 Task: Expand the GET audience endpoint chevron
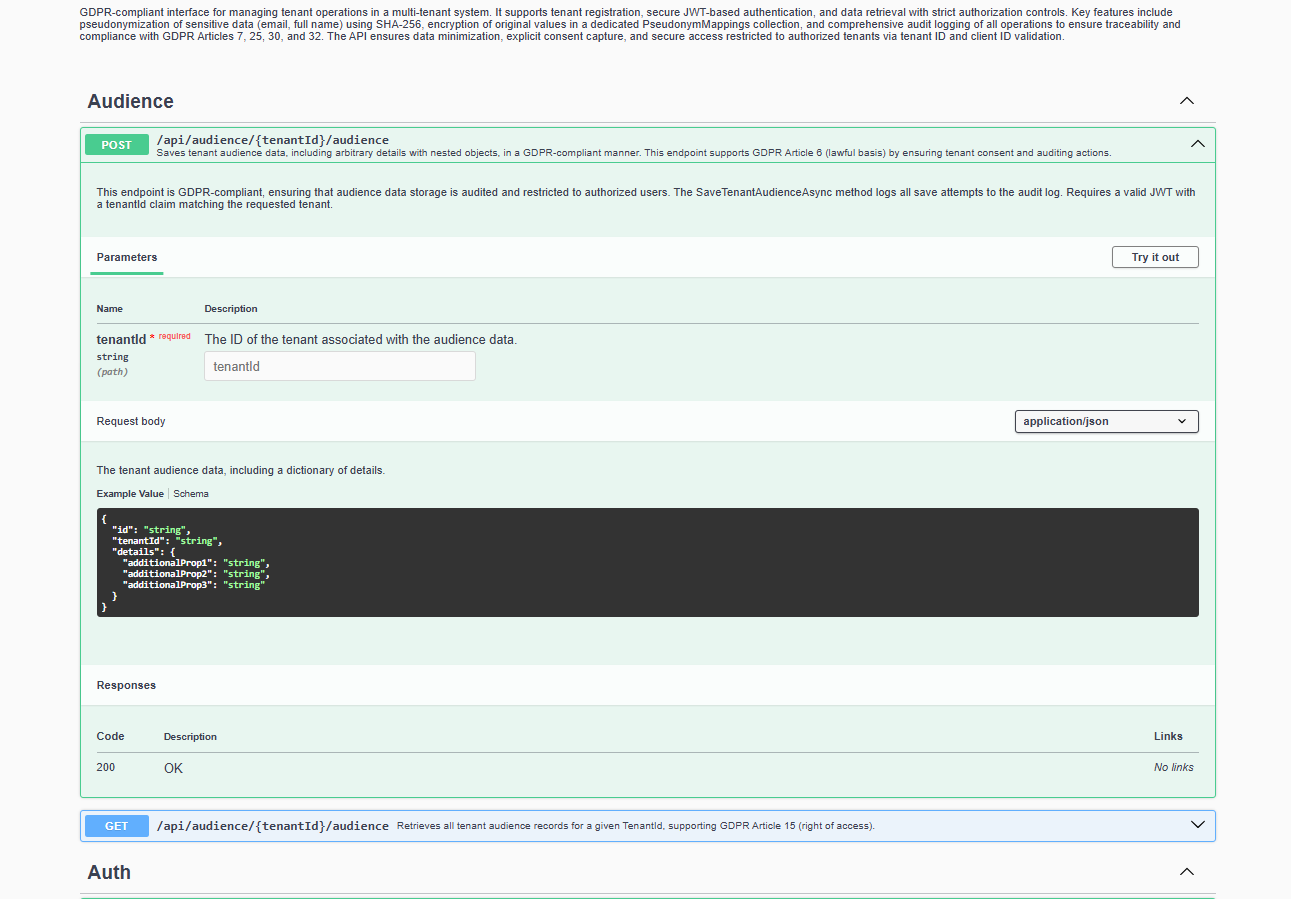[1197, 825]
